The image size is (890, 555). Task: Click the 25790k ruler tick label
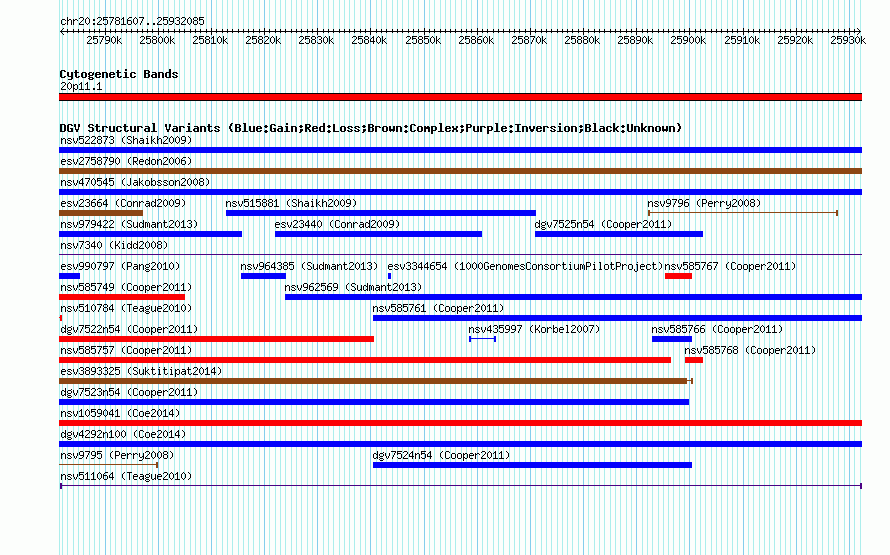[104, 40]
